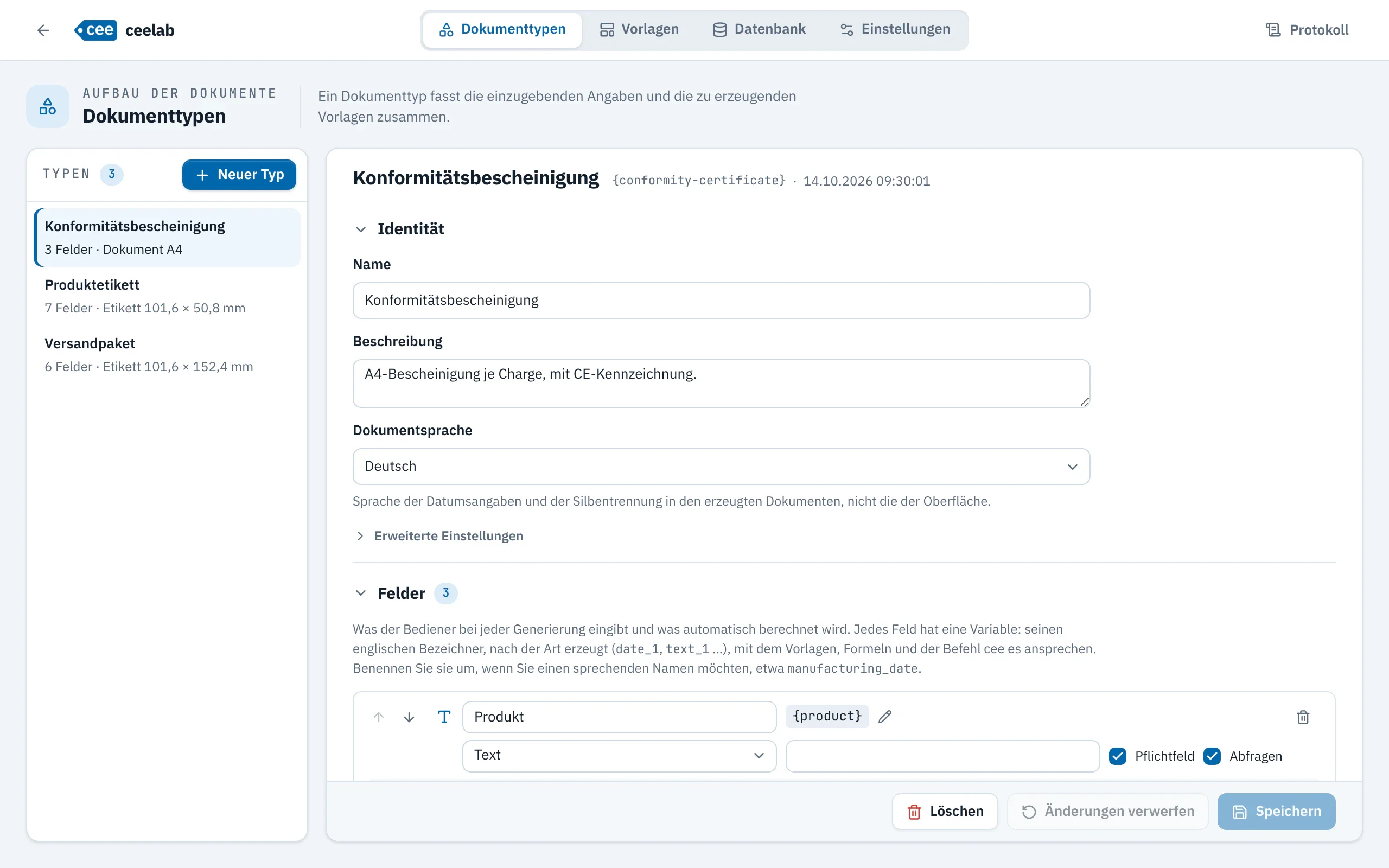This screenshot has width=1389, height=868.
Task: Edit the {product} variable with pencil icon
Action: click(x=885, y=717)
